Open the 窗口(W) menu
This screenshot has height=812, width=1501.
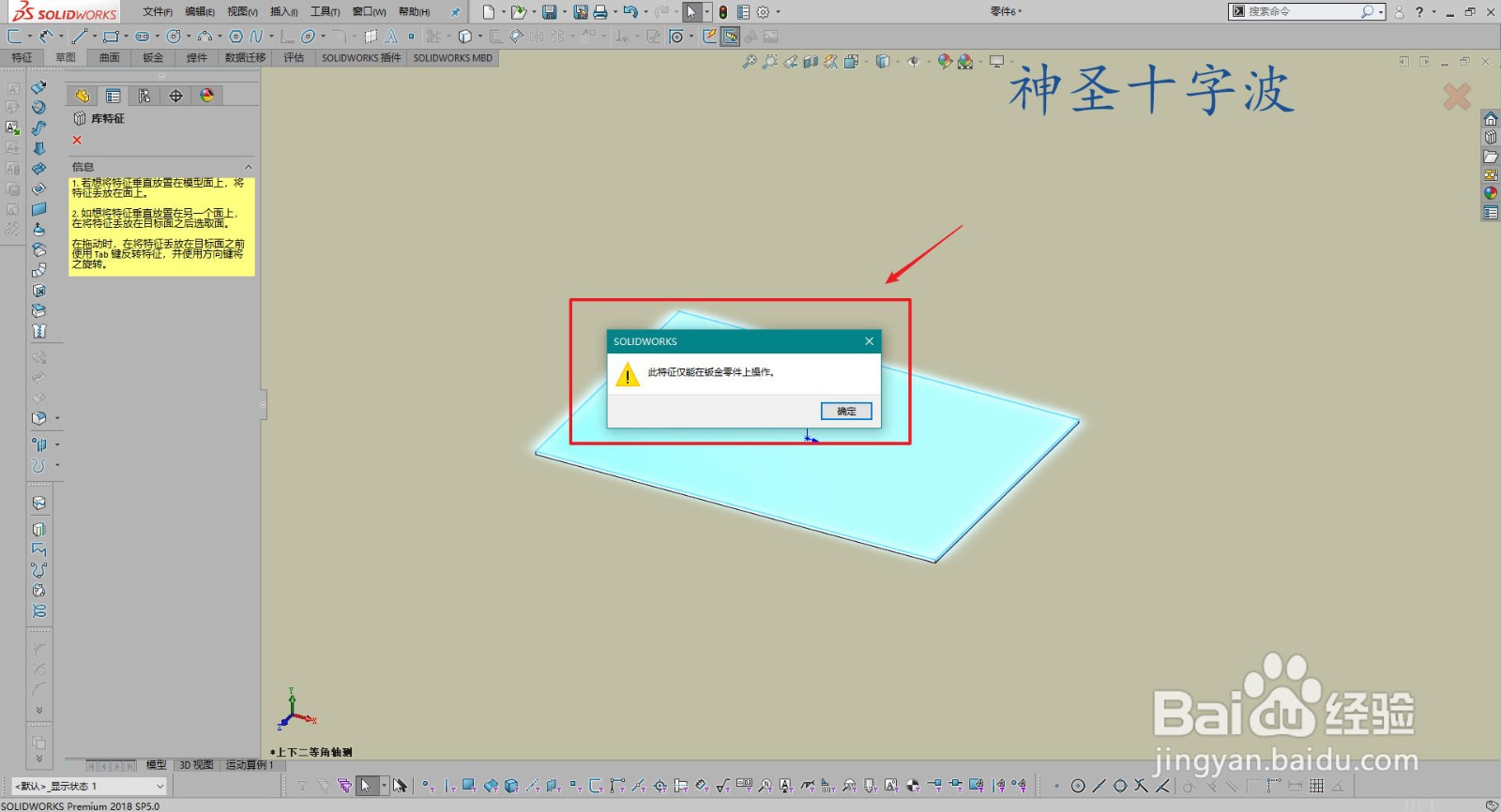369,12
